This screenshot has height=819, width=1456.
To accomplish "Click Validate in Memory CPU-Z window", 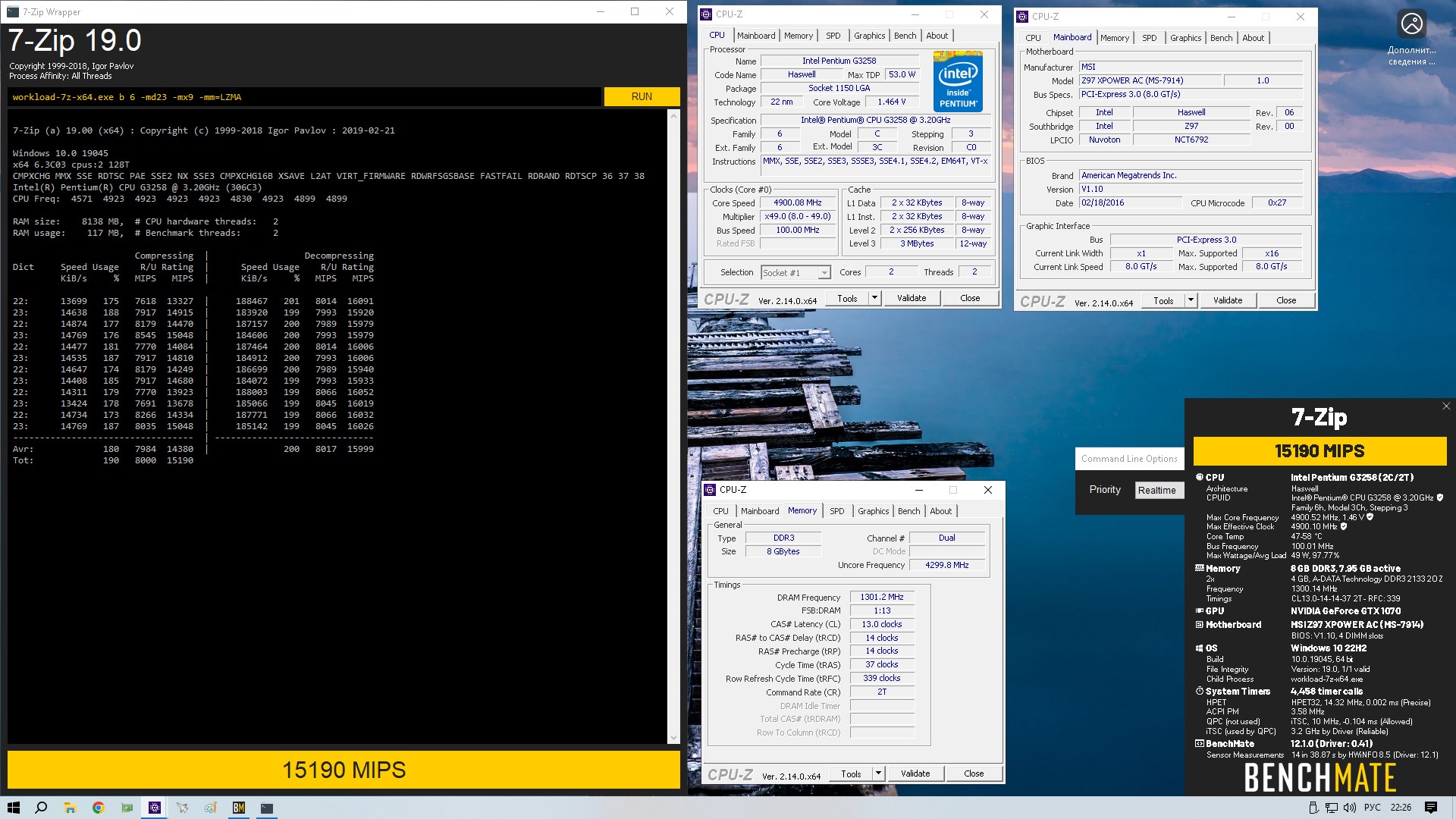I will 915,773.
